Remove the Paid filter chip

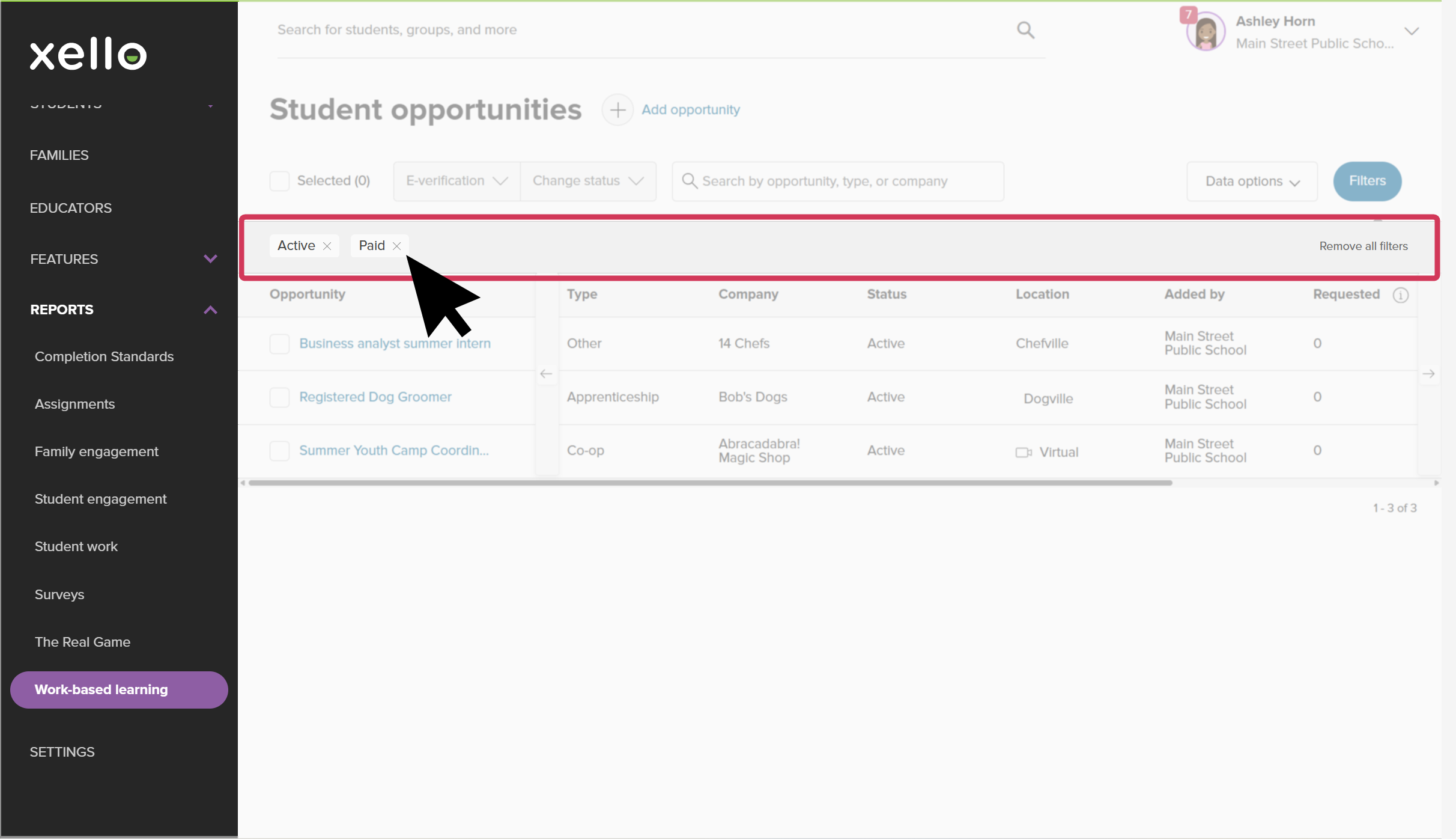(396, 246)
